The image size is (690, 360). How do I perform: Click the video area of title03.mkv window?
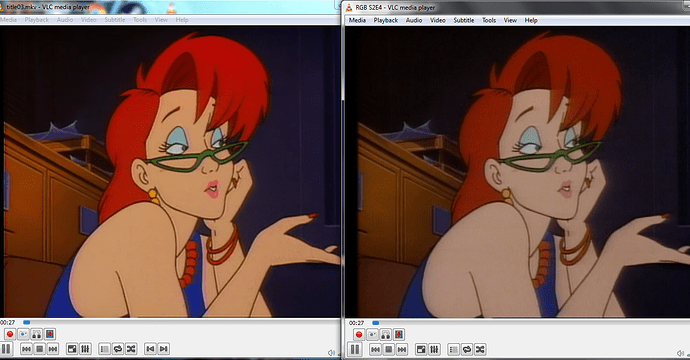(x=170, y=172)
